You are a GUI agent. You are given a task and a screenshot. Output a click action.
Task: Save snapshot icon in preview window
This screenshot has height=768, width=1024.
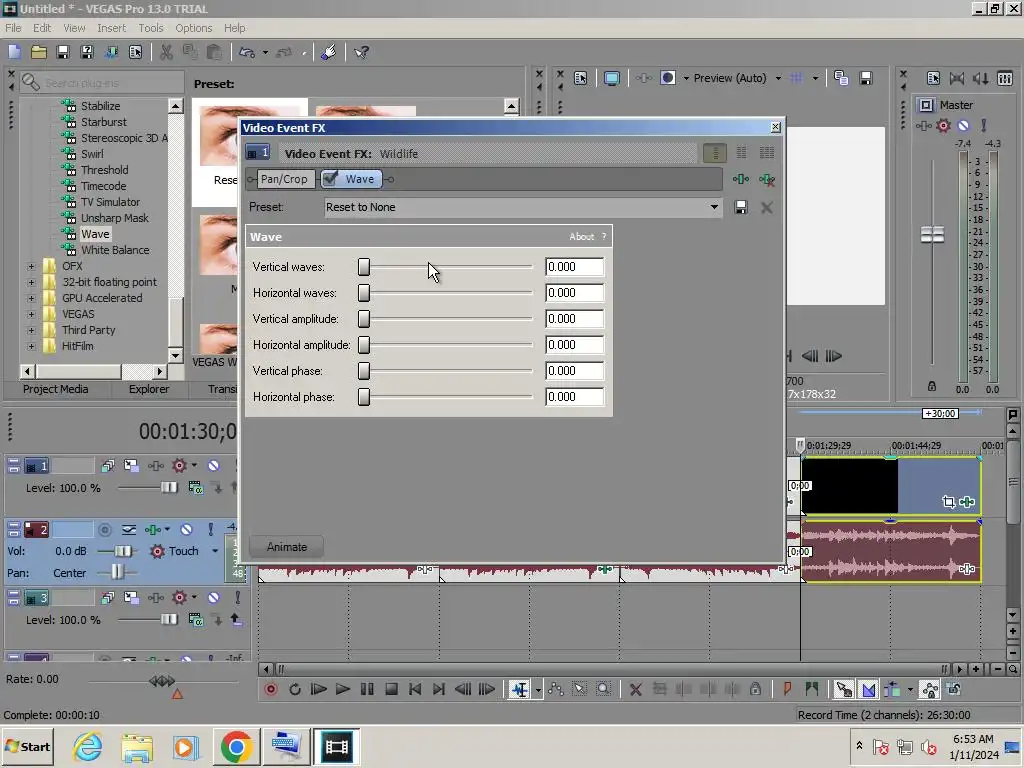coord(866,78)
